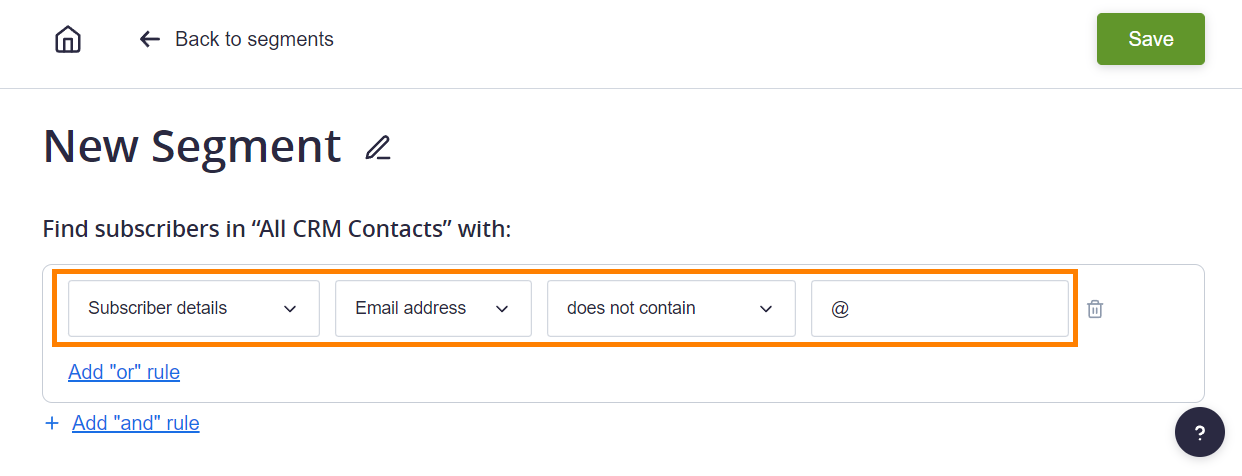Viewport: 1242px width, 476px height.
Task: Go to the home icon
Action: [x=68, y=40]
